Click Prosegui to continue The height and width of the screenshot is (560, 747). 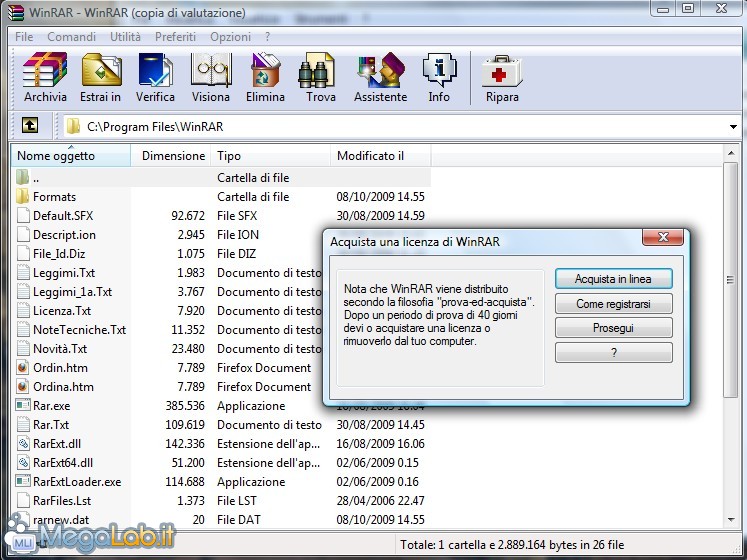pos(614,328)
